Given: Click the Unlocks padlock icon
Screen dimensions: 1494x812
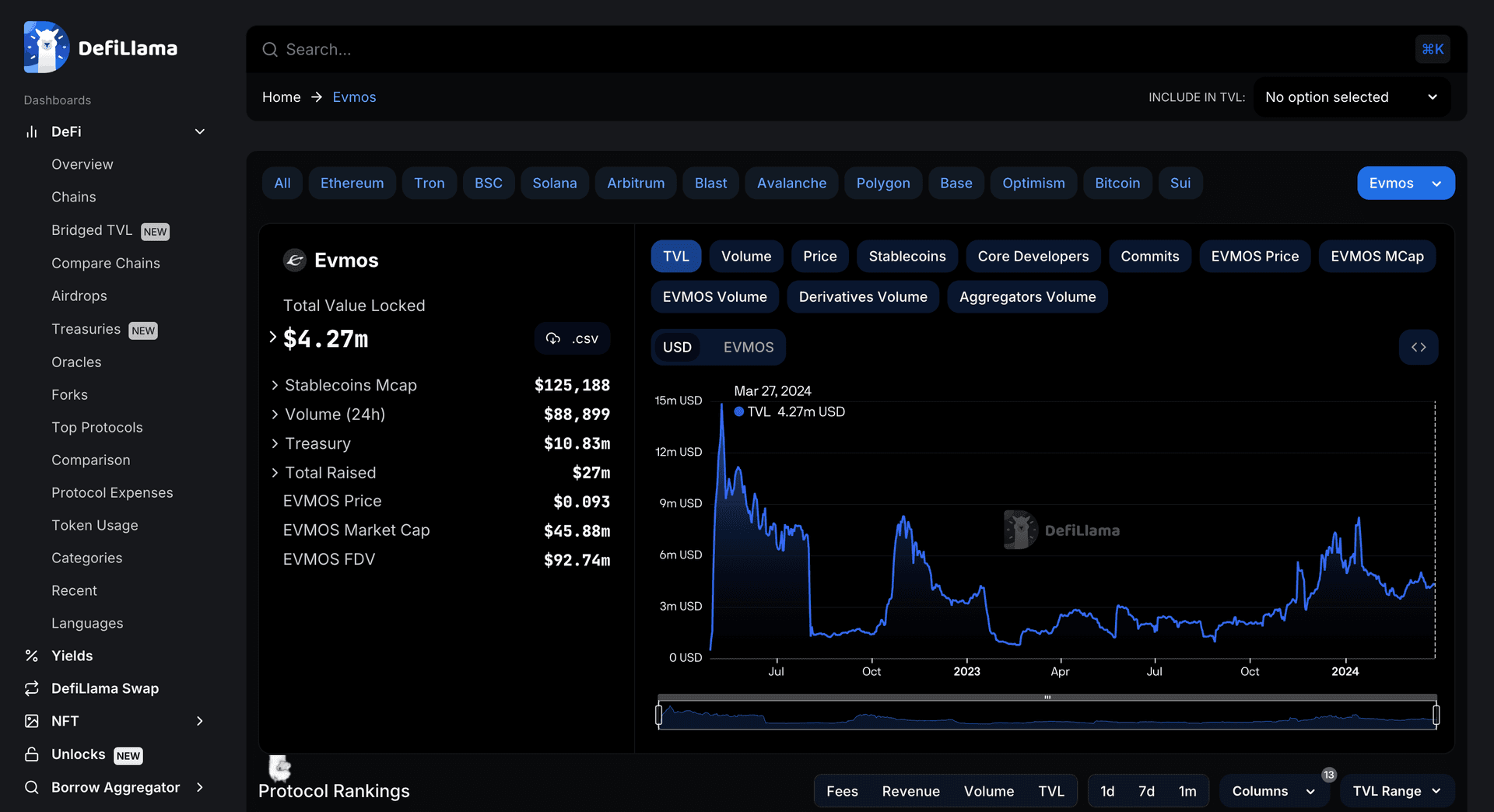Looking at the screenshot, I should [x=32, y=754].
